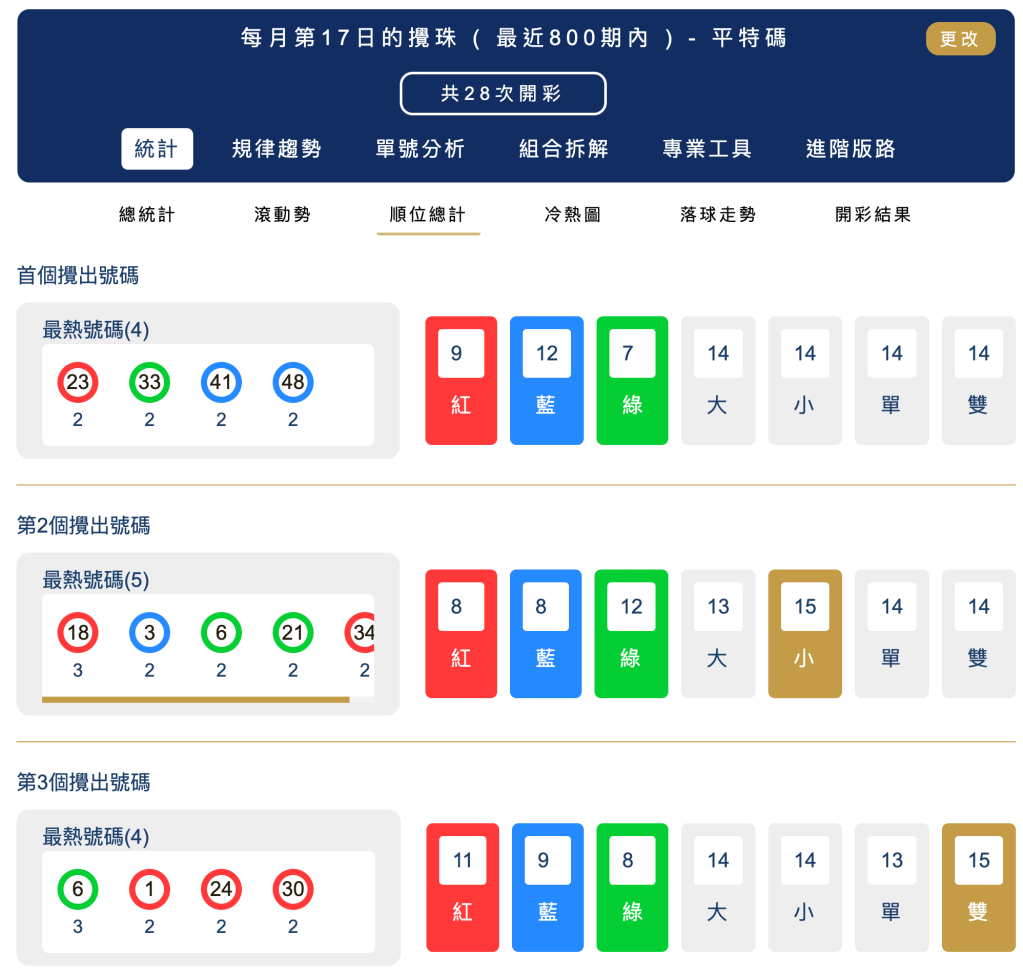
Task: Click the gold 小 tile in the second section
Action: coord(804,633)
